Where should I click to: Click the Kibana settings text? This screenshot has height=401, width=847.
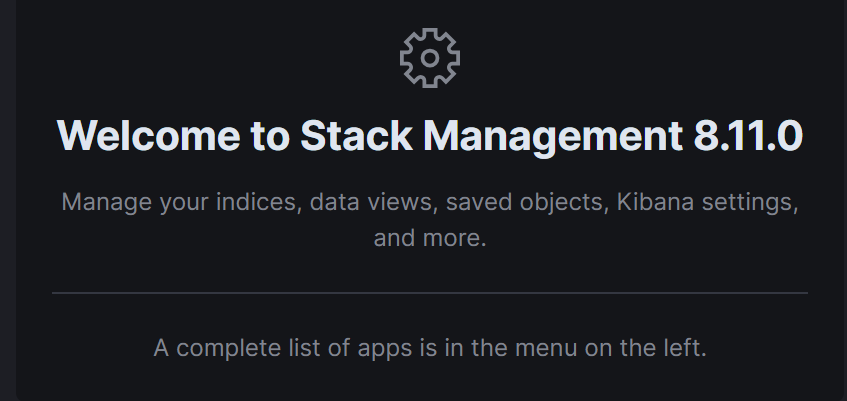[x=706, y=202]
